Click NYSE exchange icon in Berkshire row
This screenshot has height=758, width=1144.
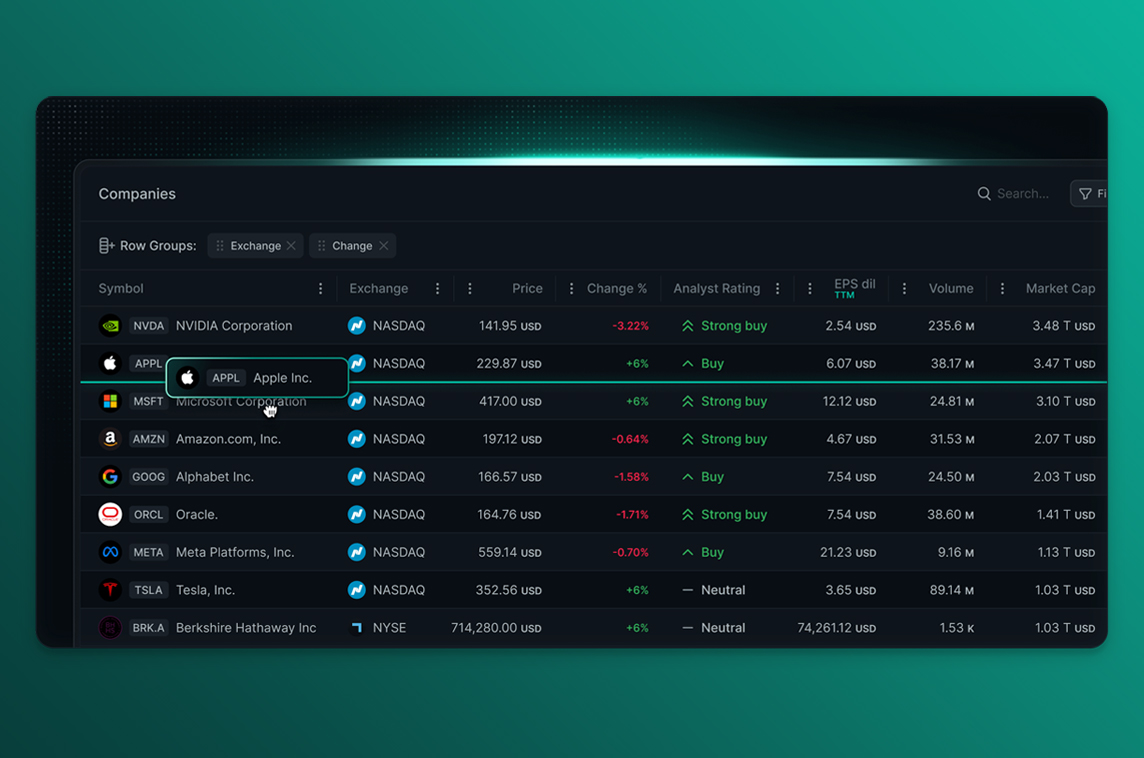click(357, 627)
